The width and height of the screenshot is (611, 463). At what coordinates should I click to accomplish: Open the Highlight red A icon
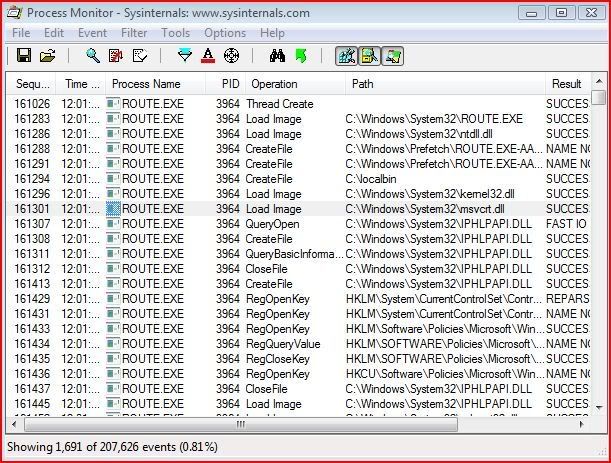click(208, 55)
